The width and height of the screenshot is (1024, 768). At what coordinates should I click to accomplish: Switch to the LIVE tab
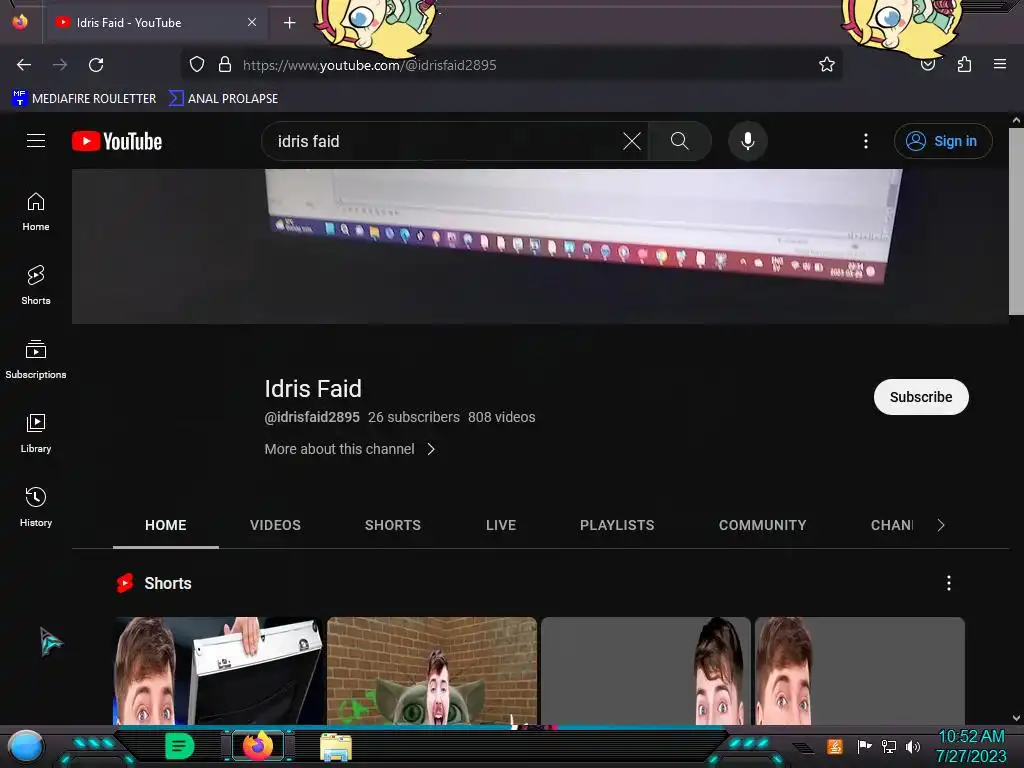click(x=501, y=525)
